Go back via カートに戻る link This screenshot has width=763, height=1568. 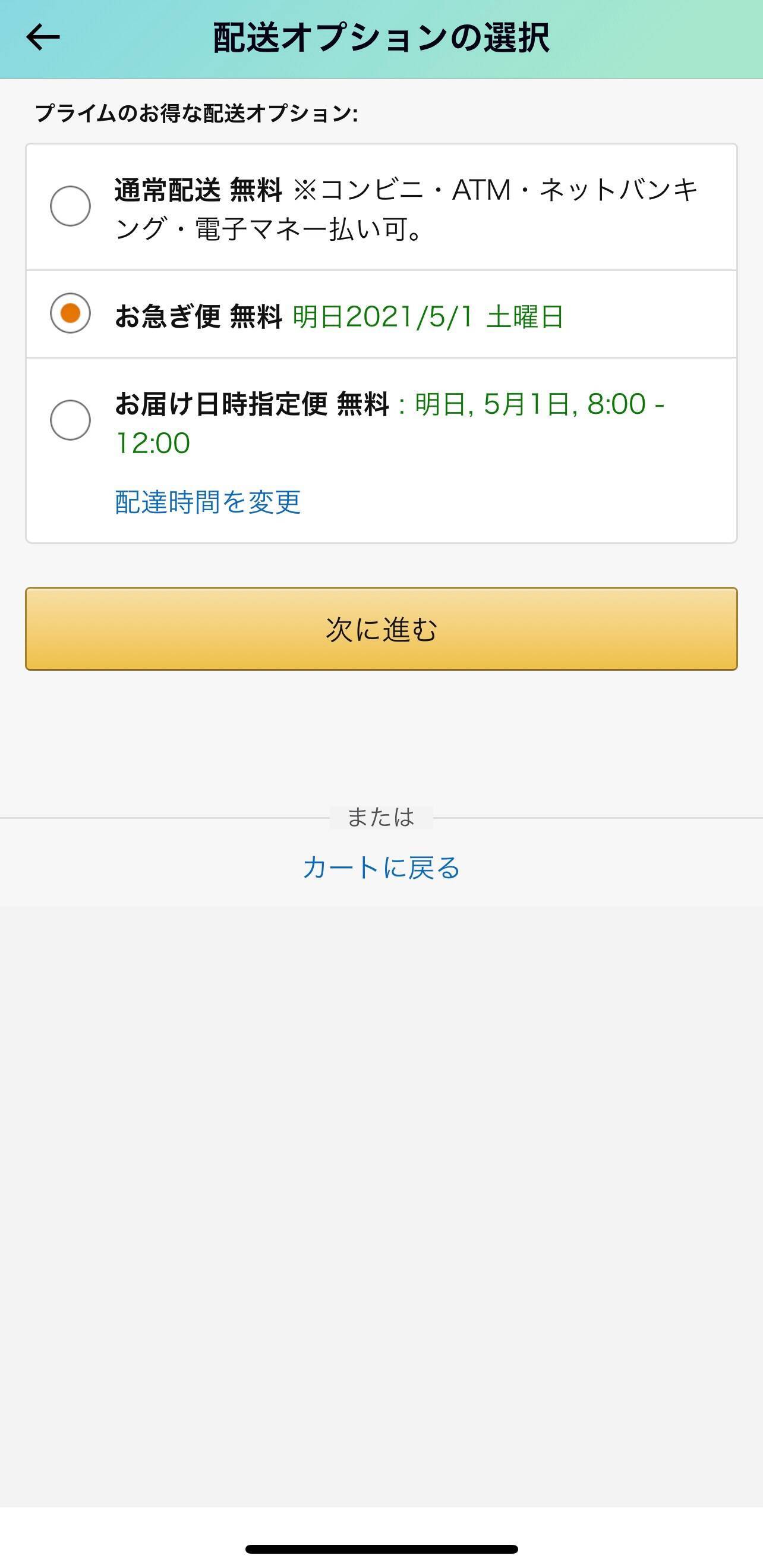pyautogui.click(x=381, y=868)
